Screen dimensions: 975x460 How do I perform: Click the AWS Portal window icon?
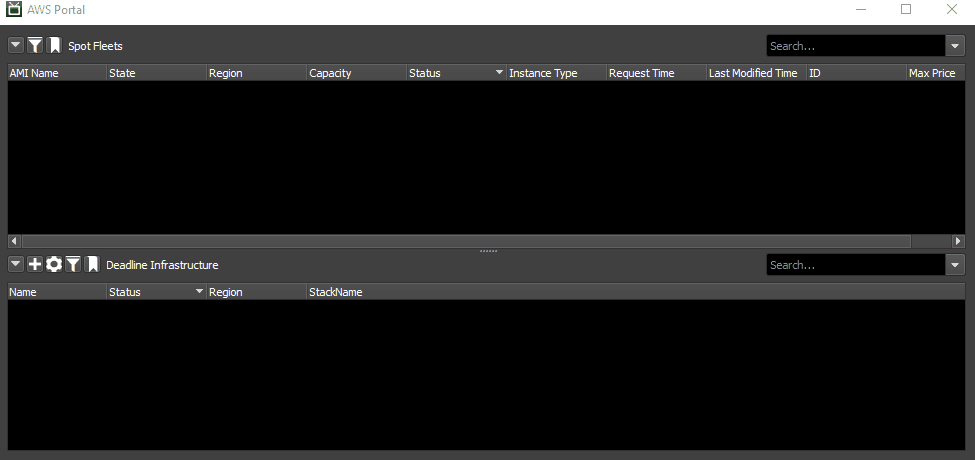coord(14,9)
